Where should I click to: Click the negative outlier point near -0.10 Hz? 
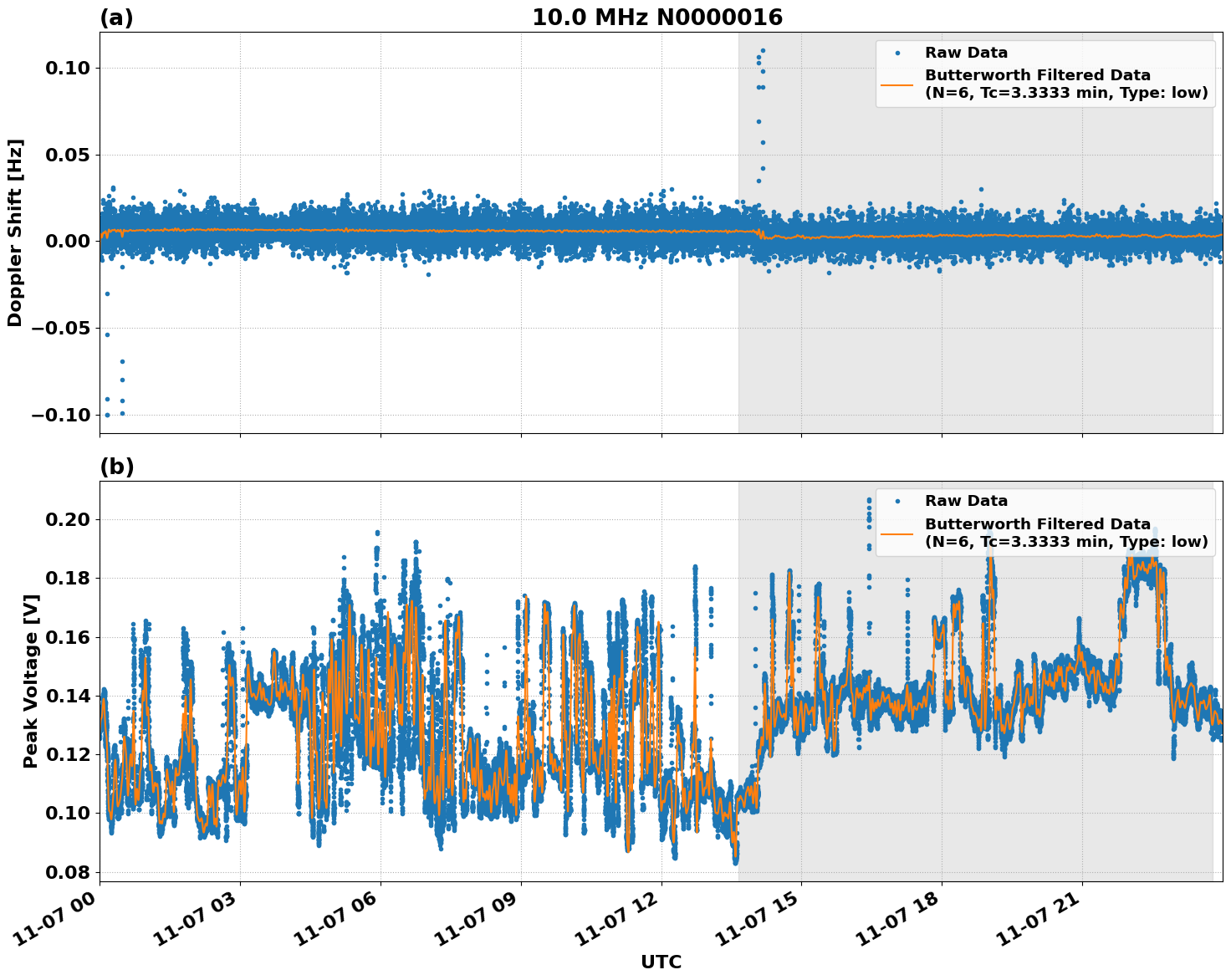[x=108, y=413]
